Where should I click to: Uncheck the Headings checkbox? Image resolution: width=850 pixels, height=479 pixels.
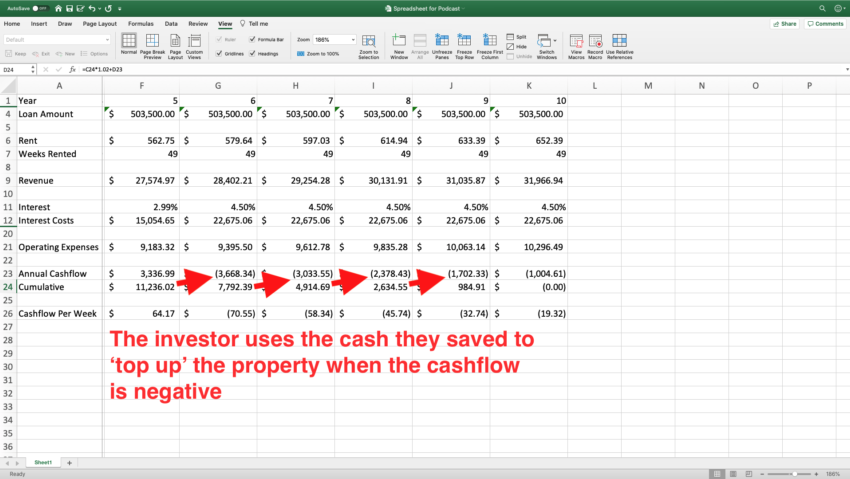coord(252,53)
